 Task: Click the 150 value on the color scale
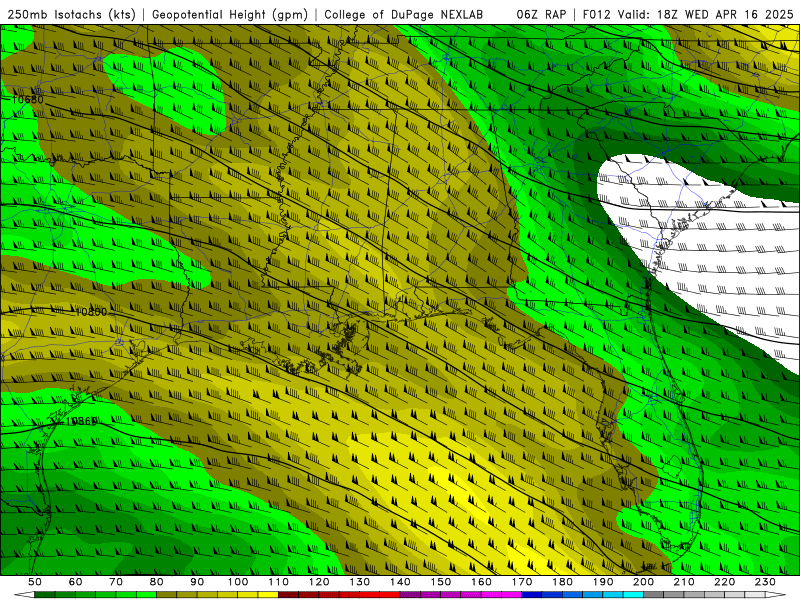[x=441, y=582]
